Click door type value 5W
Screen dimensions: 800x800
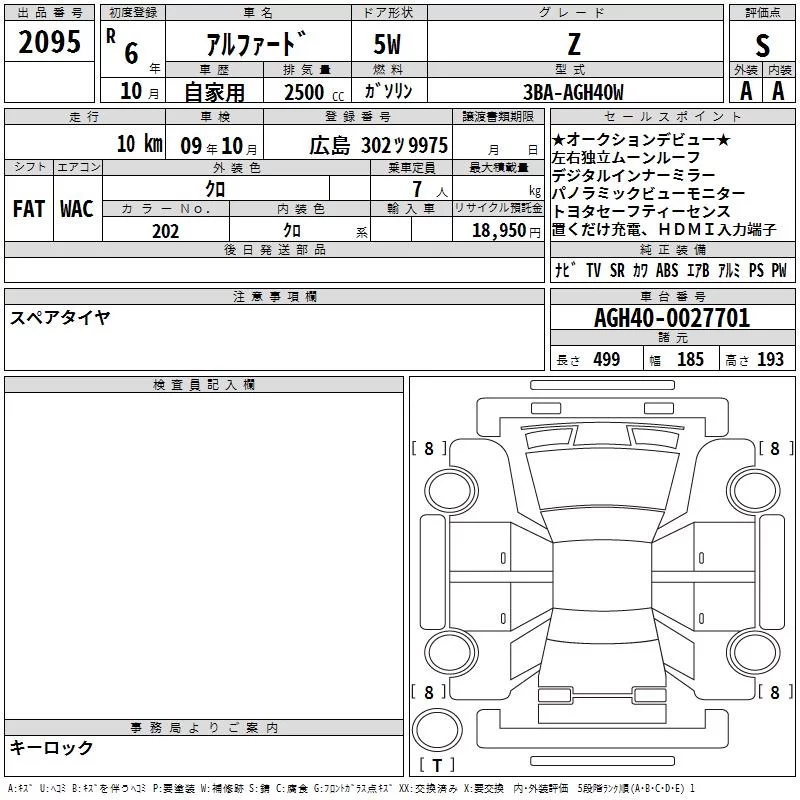tap(387, 44)
